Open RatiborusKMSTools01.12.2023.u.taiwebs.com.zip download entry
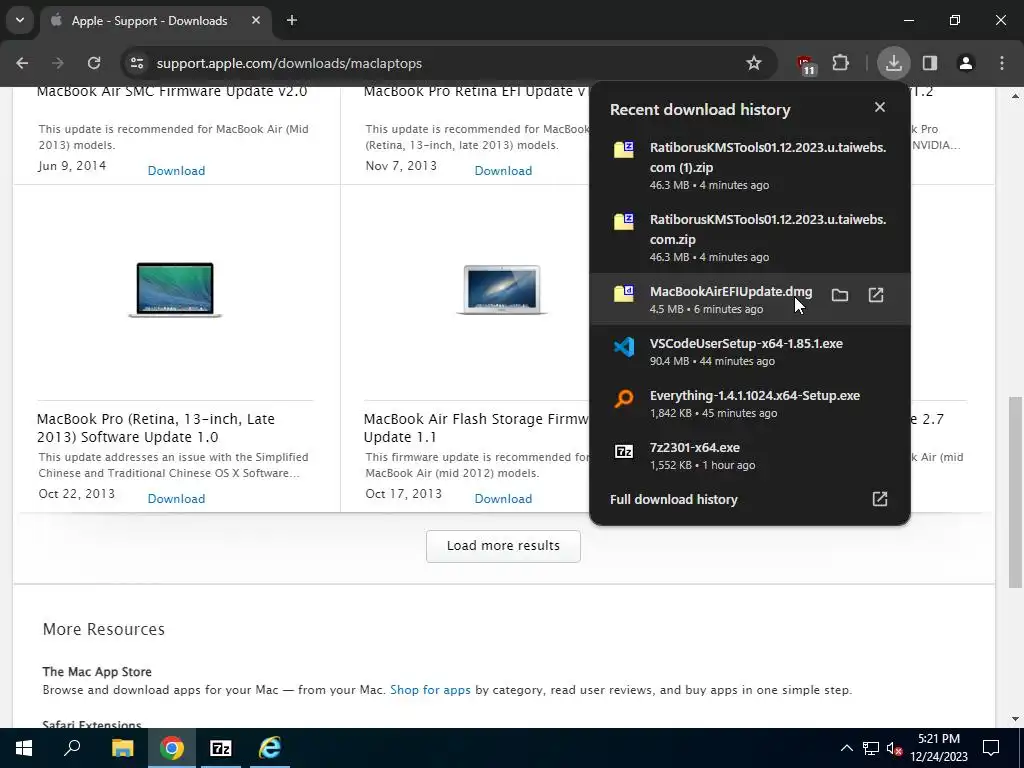The height and width of the screenshot is (768, 1024). pos(750,237)
